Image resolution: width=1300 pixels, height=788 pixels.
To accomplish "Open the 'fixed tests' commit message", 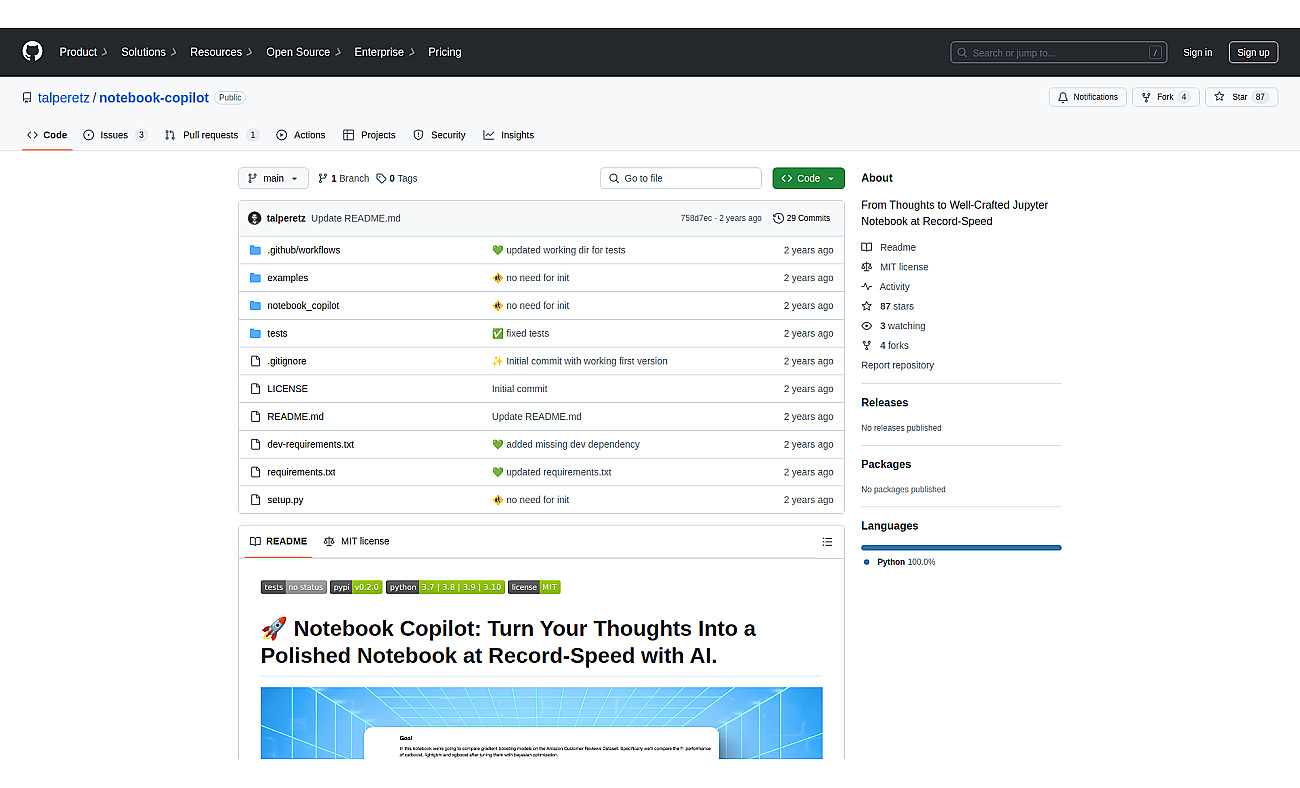I will coord(527,333).
